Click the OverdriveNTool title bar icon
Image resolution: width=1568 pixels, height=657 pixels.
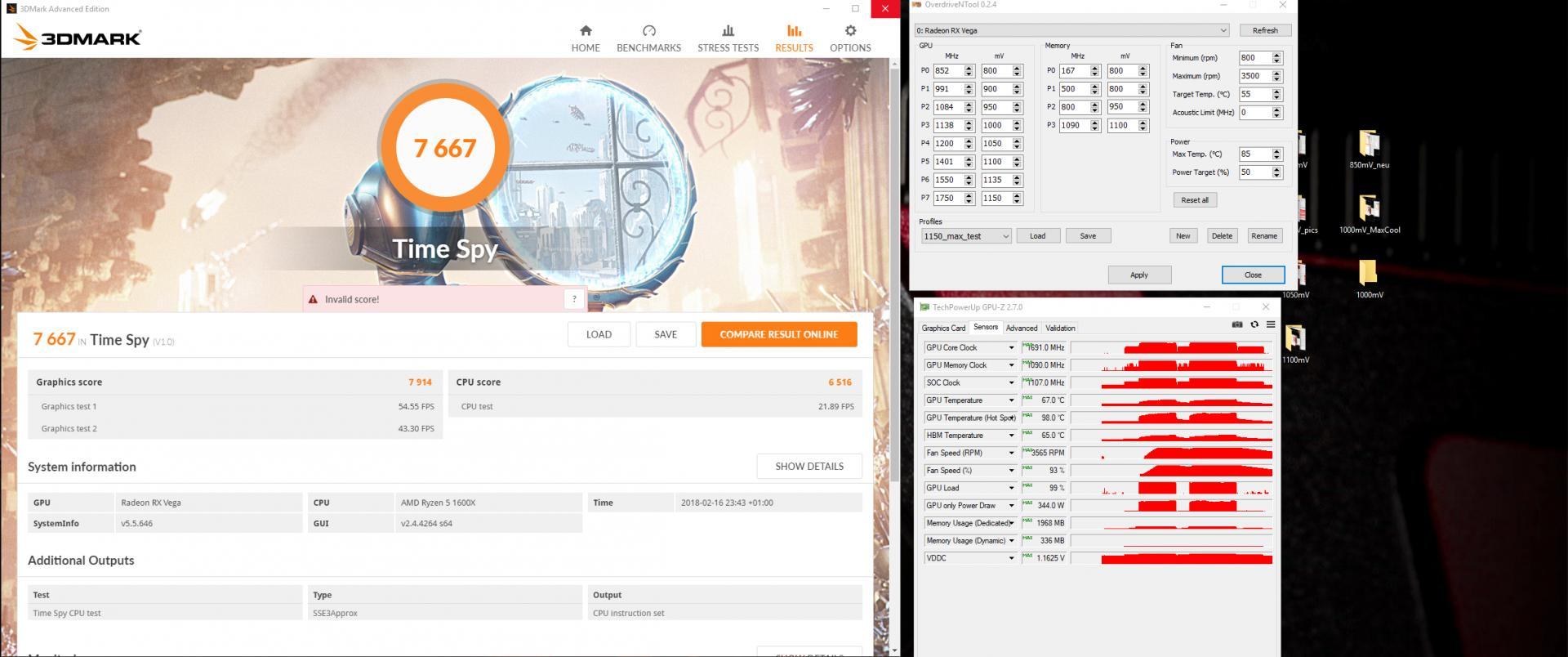click(916, 5)
